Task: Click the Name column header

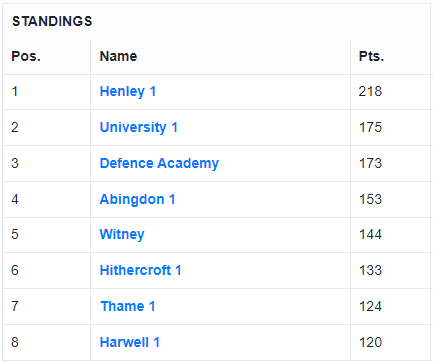Action: (118, 56)
